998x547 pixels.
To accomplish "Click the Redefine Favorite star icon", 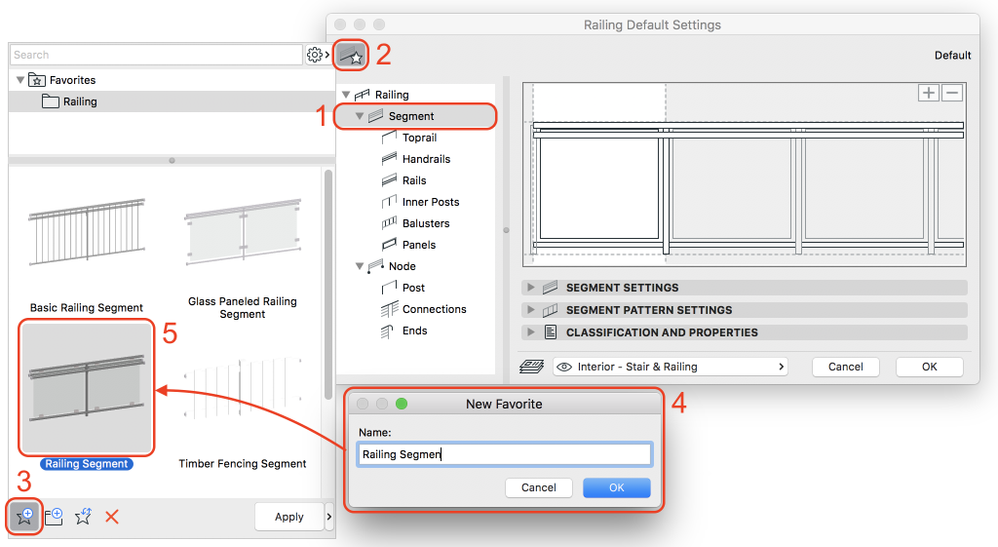I will 83,516.
